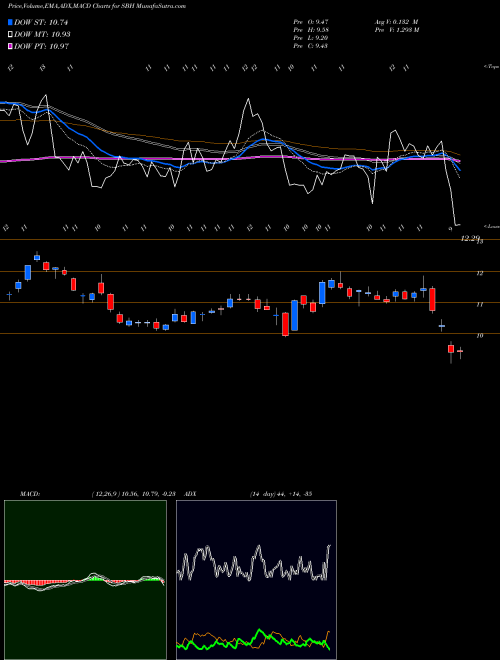The height and width of the screenshot is (660, 500).
Task: Click the 'MACD:' heading label
Action: [30, 494]
